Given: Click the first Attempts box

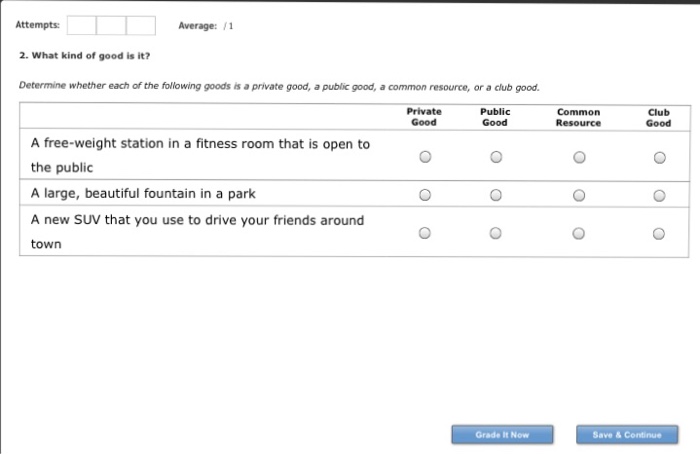Looking at the screenshot, I should coord(82,25).
